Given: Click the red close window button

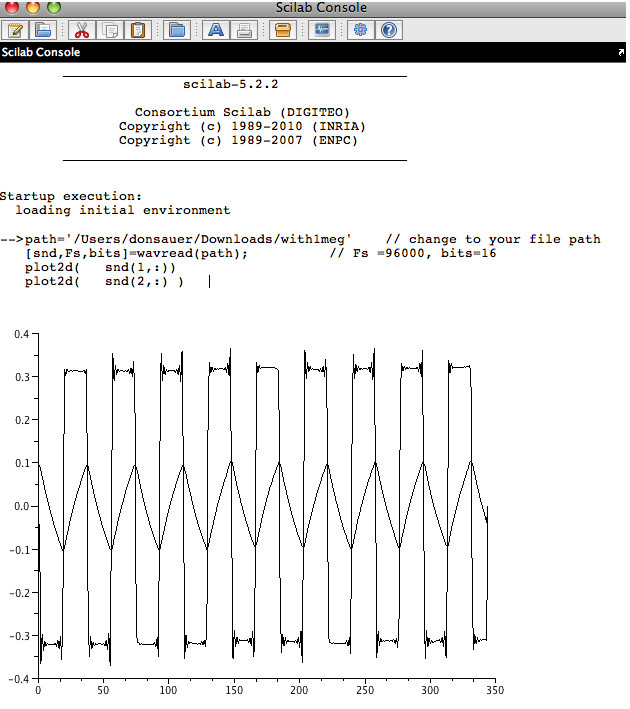Looking at the screenshot, I should pos(12,7).
